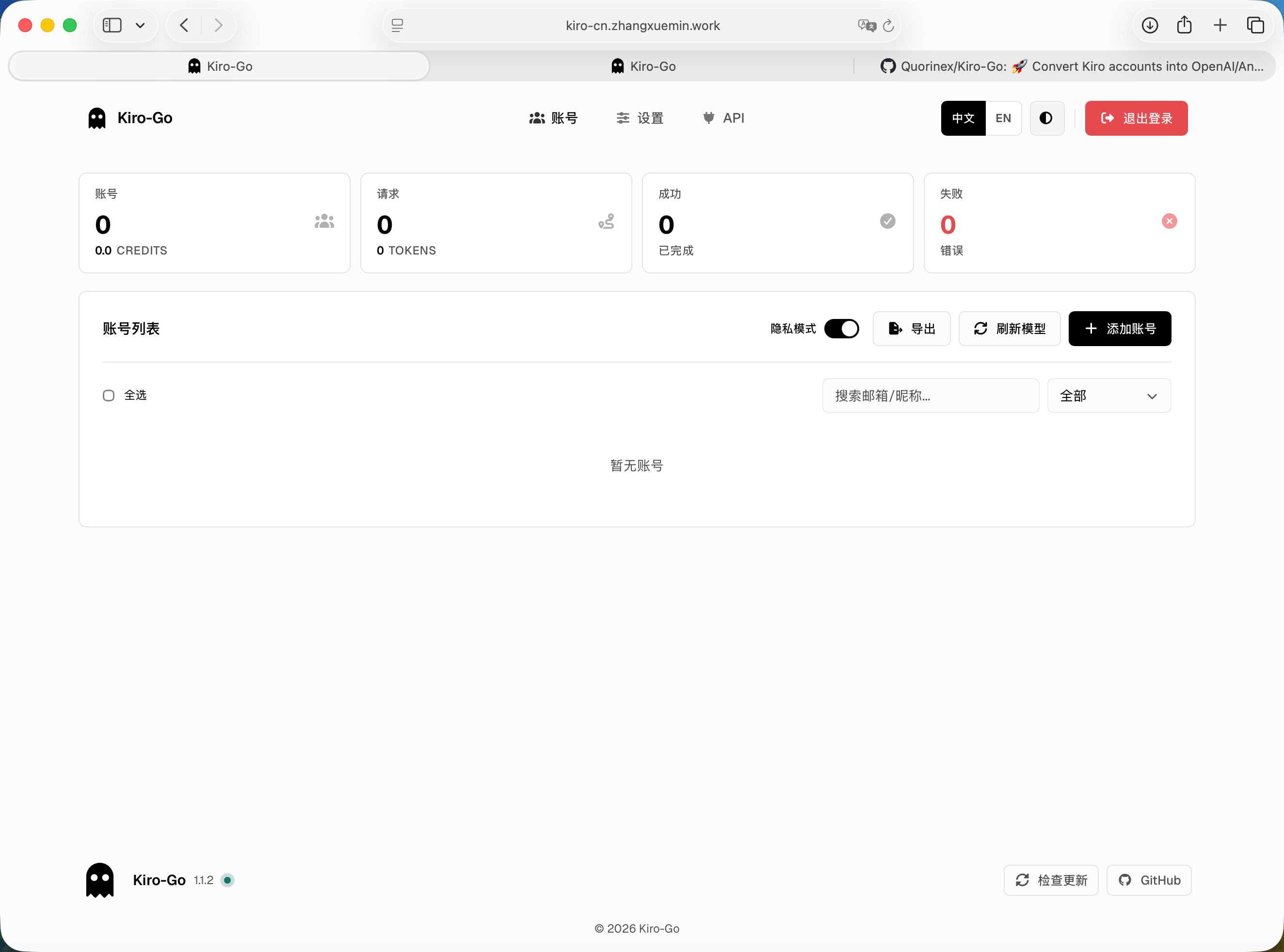Click the page reader icon in address bar
The image size is (1284, 952).
[x=397, y=25]
